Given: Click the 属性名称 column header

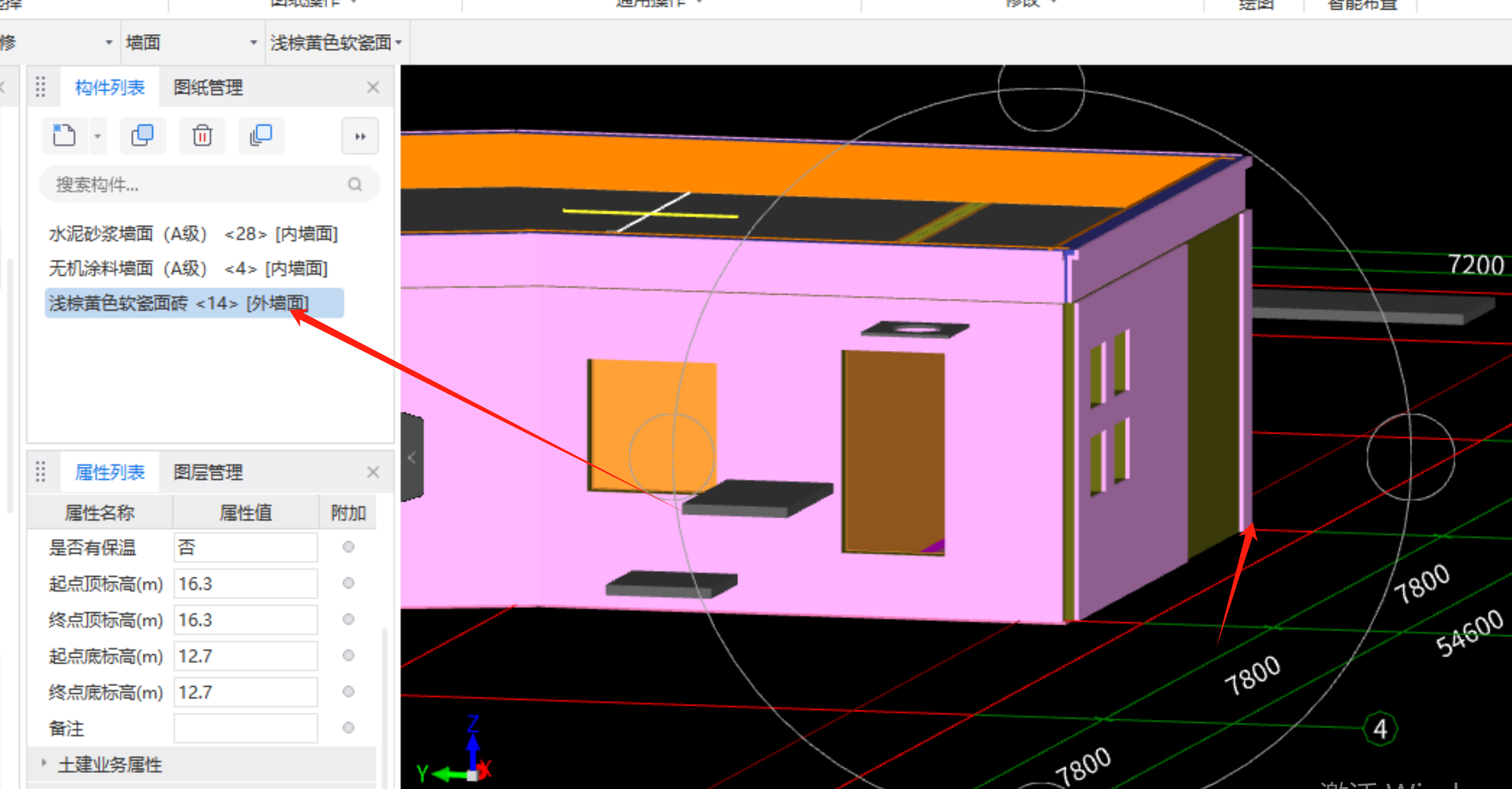Looking at the screenshot, I should point(100,512).
